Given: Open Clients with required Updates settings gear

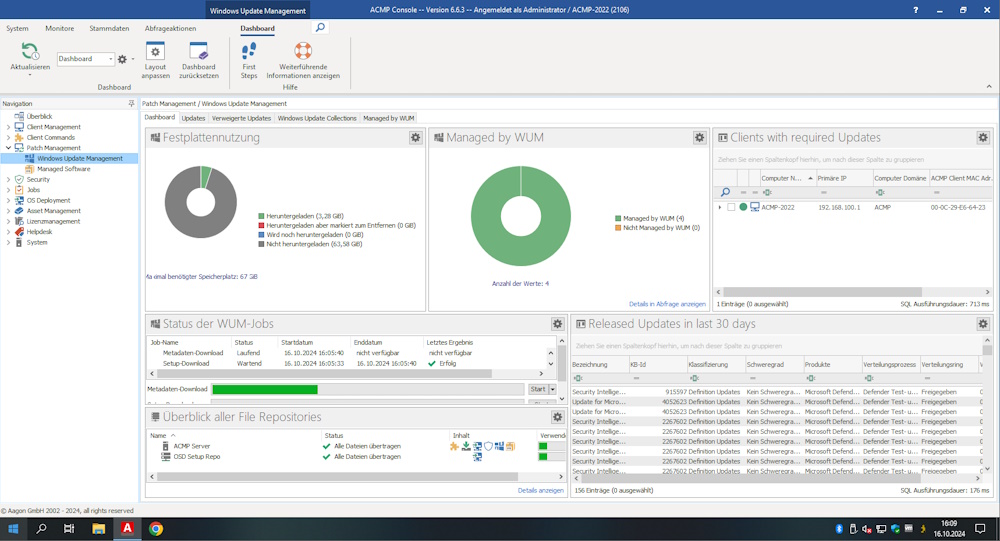Looking at the screenshot, I should pyautogui.click(x=983, y=137).
